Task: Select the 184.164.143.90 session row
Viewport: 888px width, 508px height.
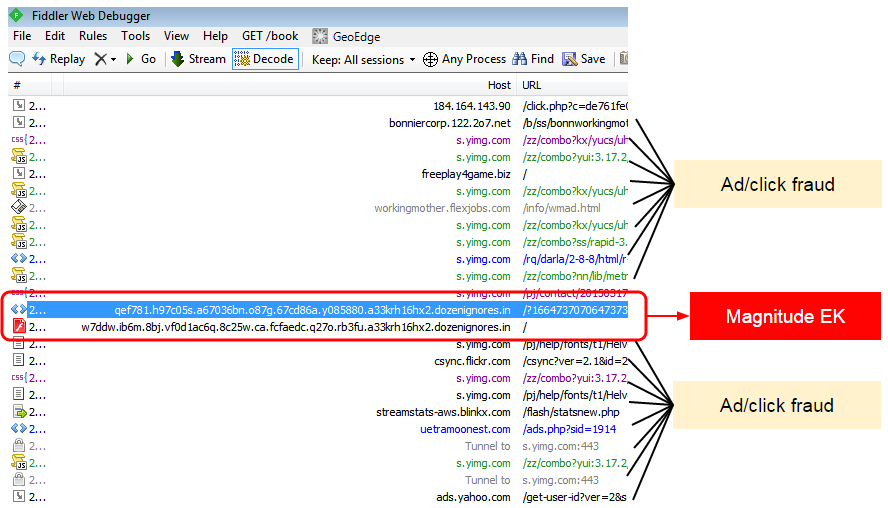Action: 318,106
